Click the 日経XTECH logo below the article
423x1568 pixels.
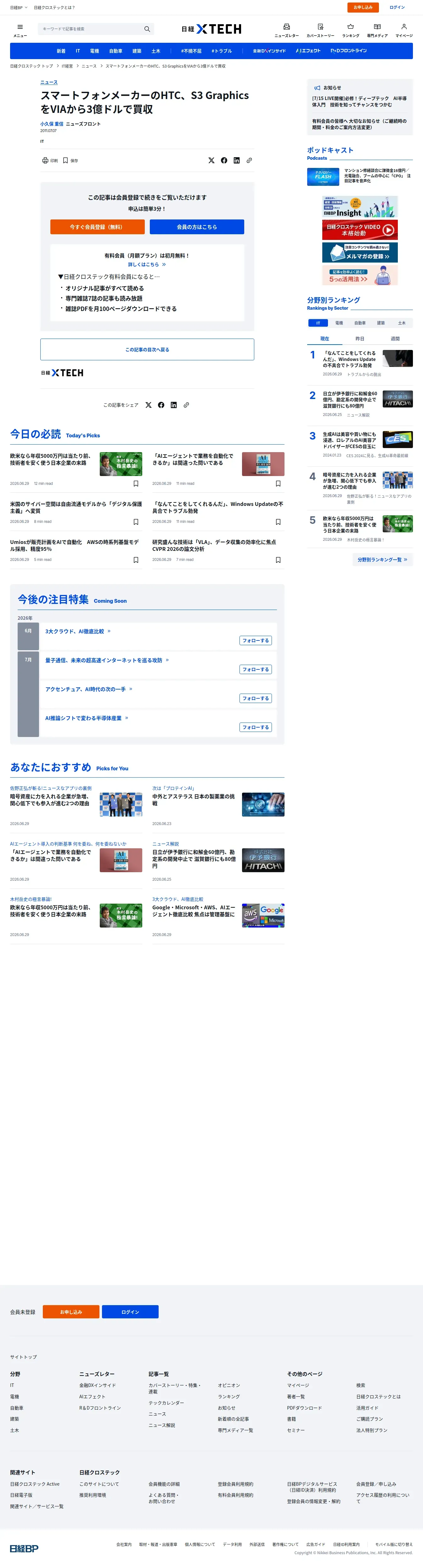point(62,373)
